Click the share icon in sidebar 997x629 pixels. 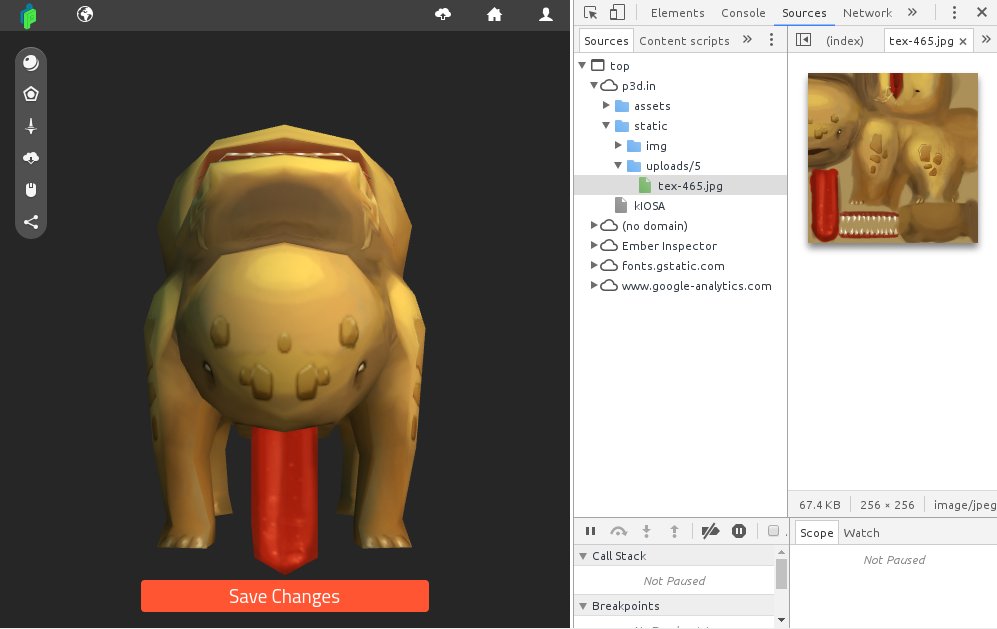31,221
